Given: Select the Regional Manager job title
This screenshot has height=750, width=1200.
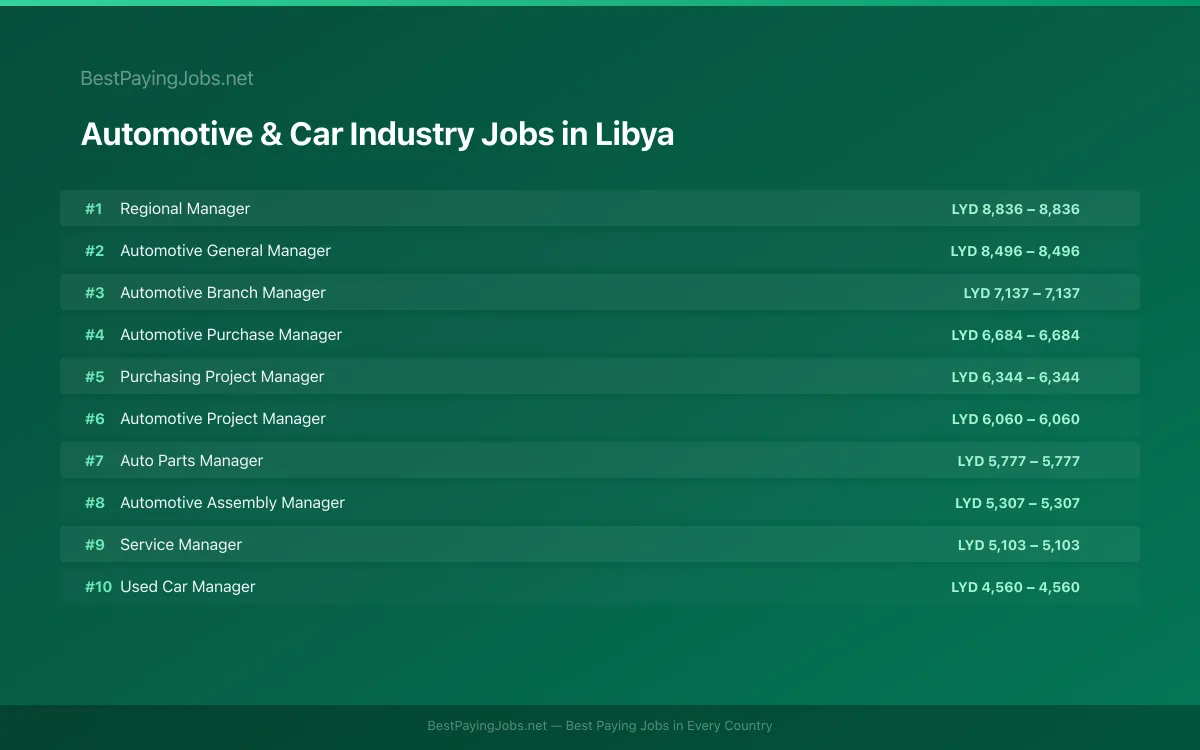Looking at the screenshot, I should point(185,209).
